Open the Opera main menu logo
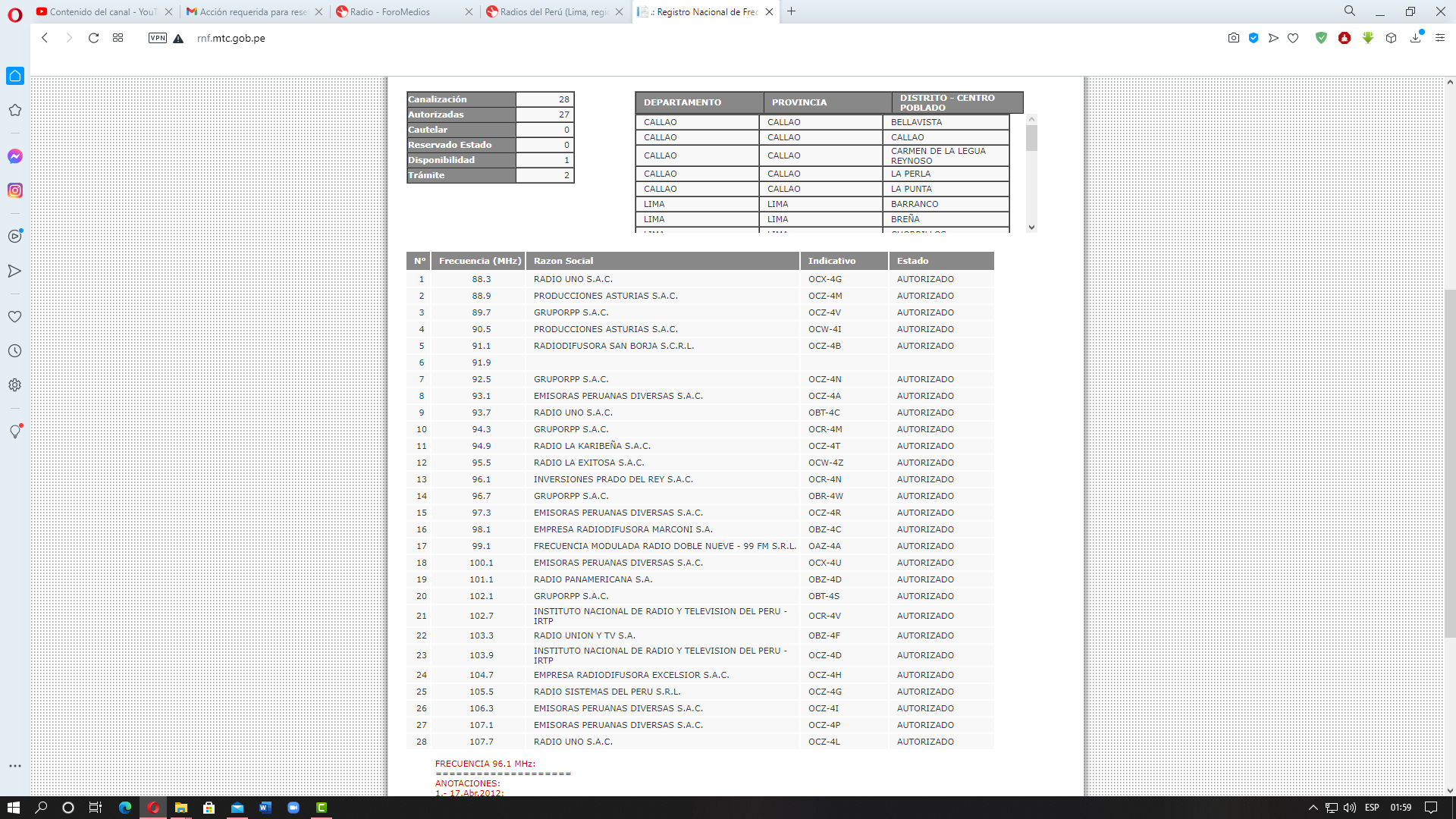1456x819 pixels. [x=15, y=14]
